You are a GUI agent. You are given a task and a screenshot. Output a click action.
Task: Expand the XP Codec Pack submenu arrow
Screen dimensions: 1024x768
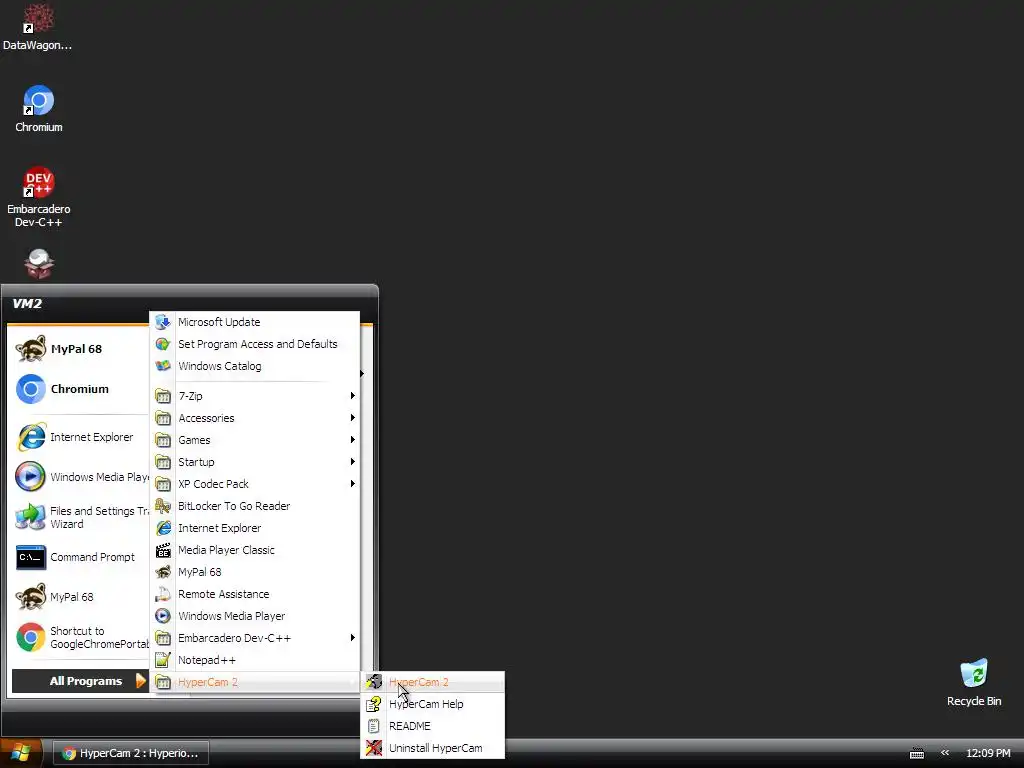click(x=353, y=484)
